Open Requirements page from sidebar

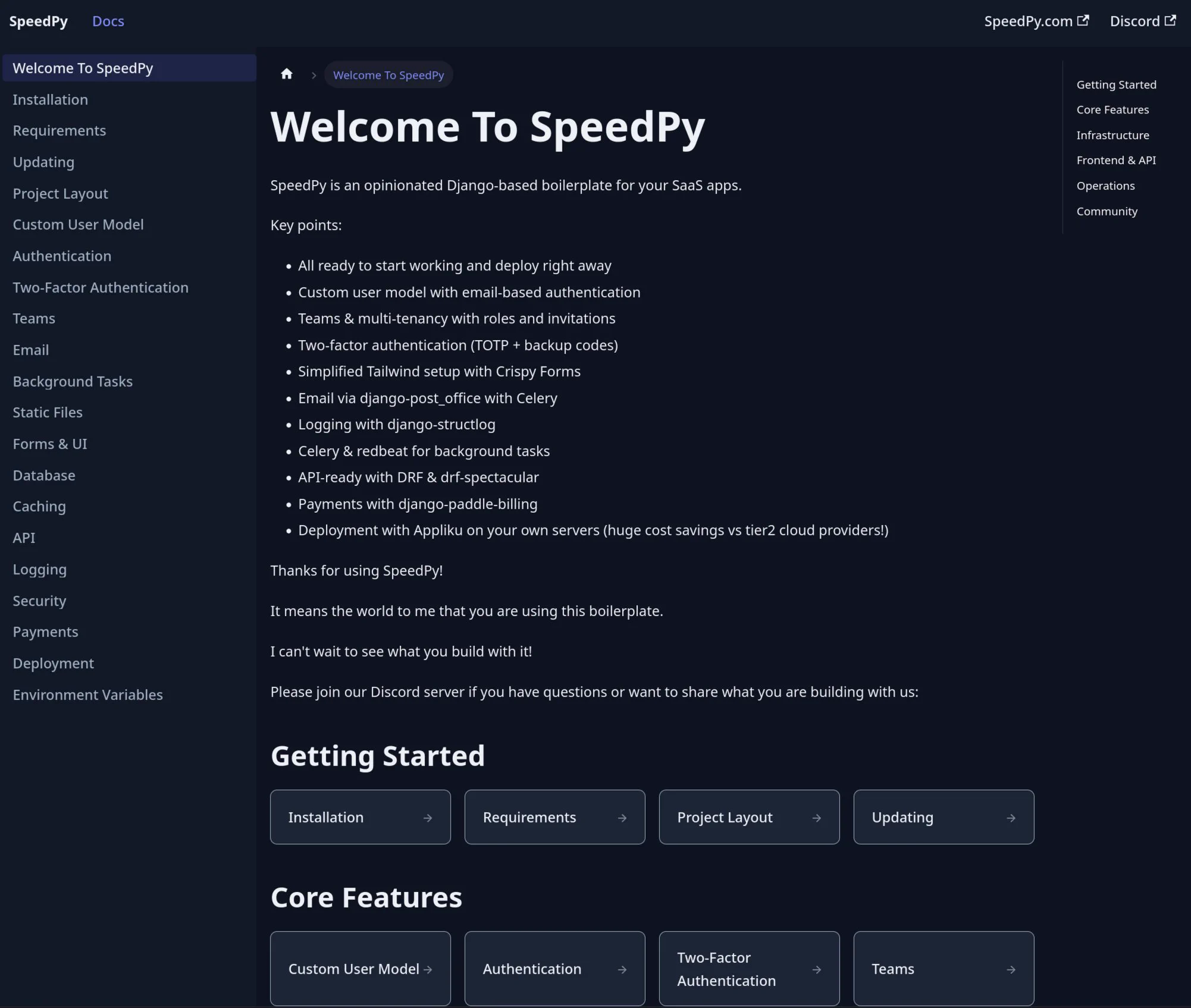[130, 130]
